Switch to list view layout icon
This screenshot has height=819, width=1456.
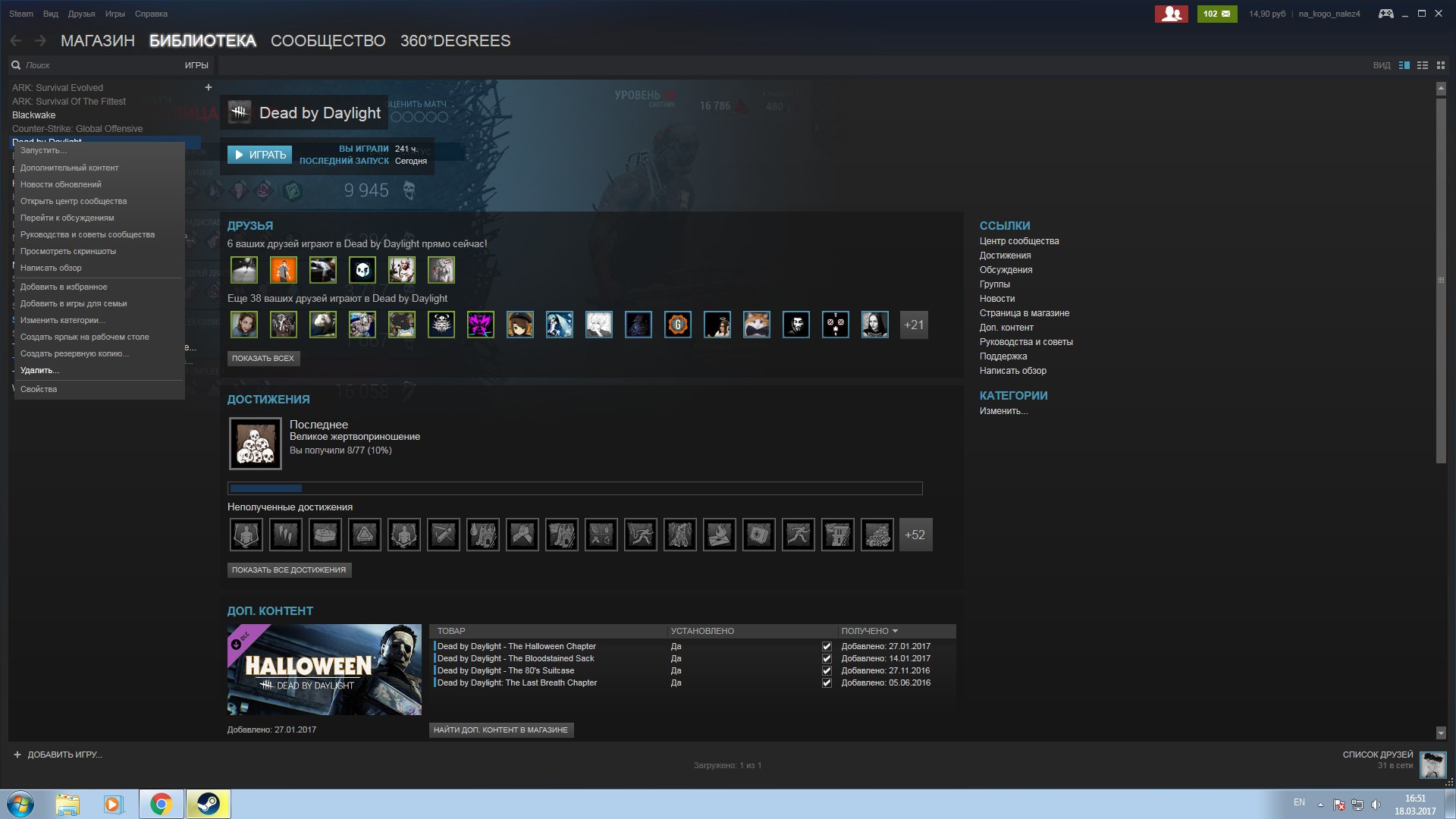tap(1423, 65)
